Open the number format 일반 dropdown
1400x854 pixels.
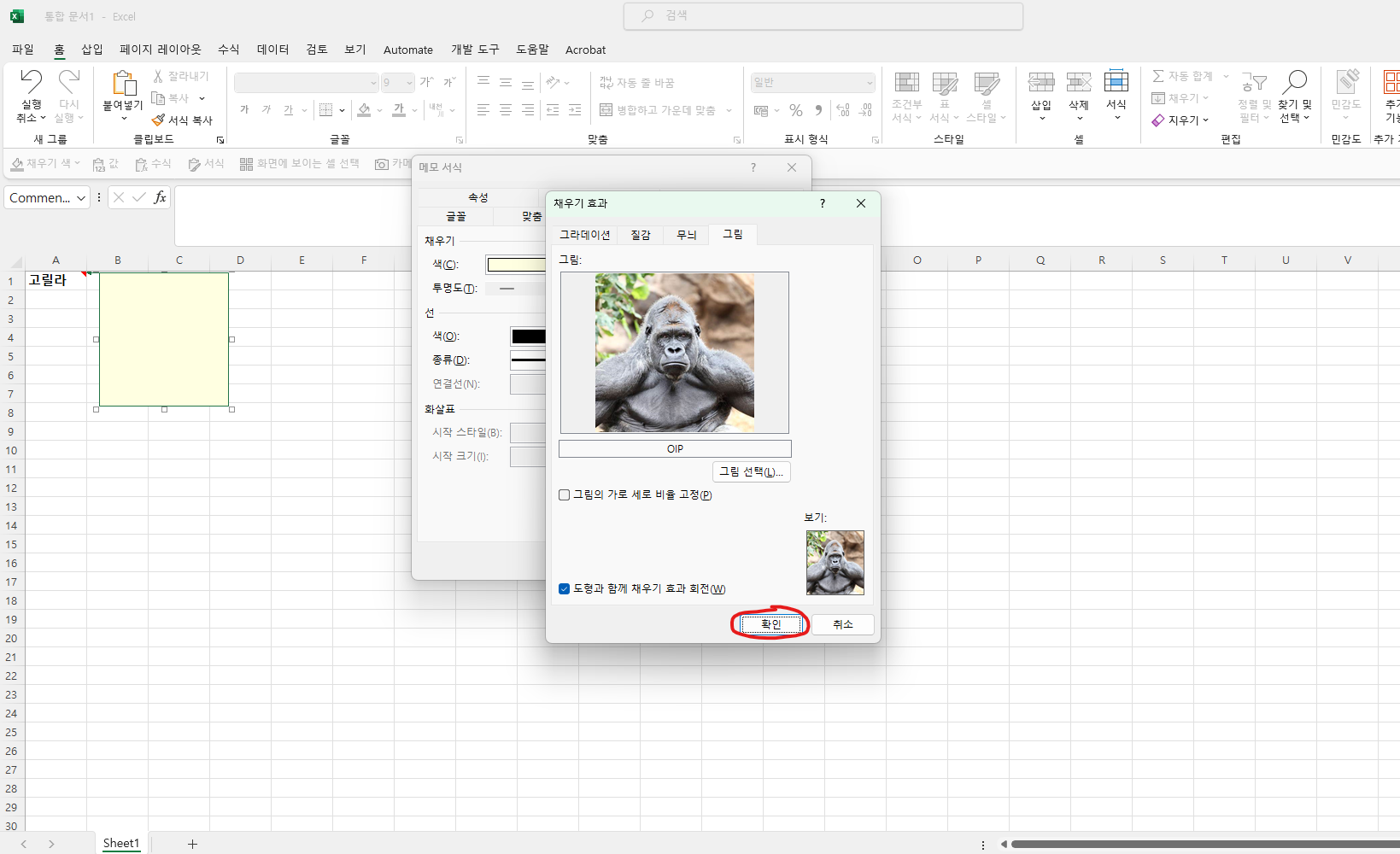click(x=870, y=83)
